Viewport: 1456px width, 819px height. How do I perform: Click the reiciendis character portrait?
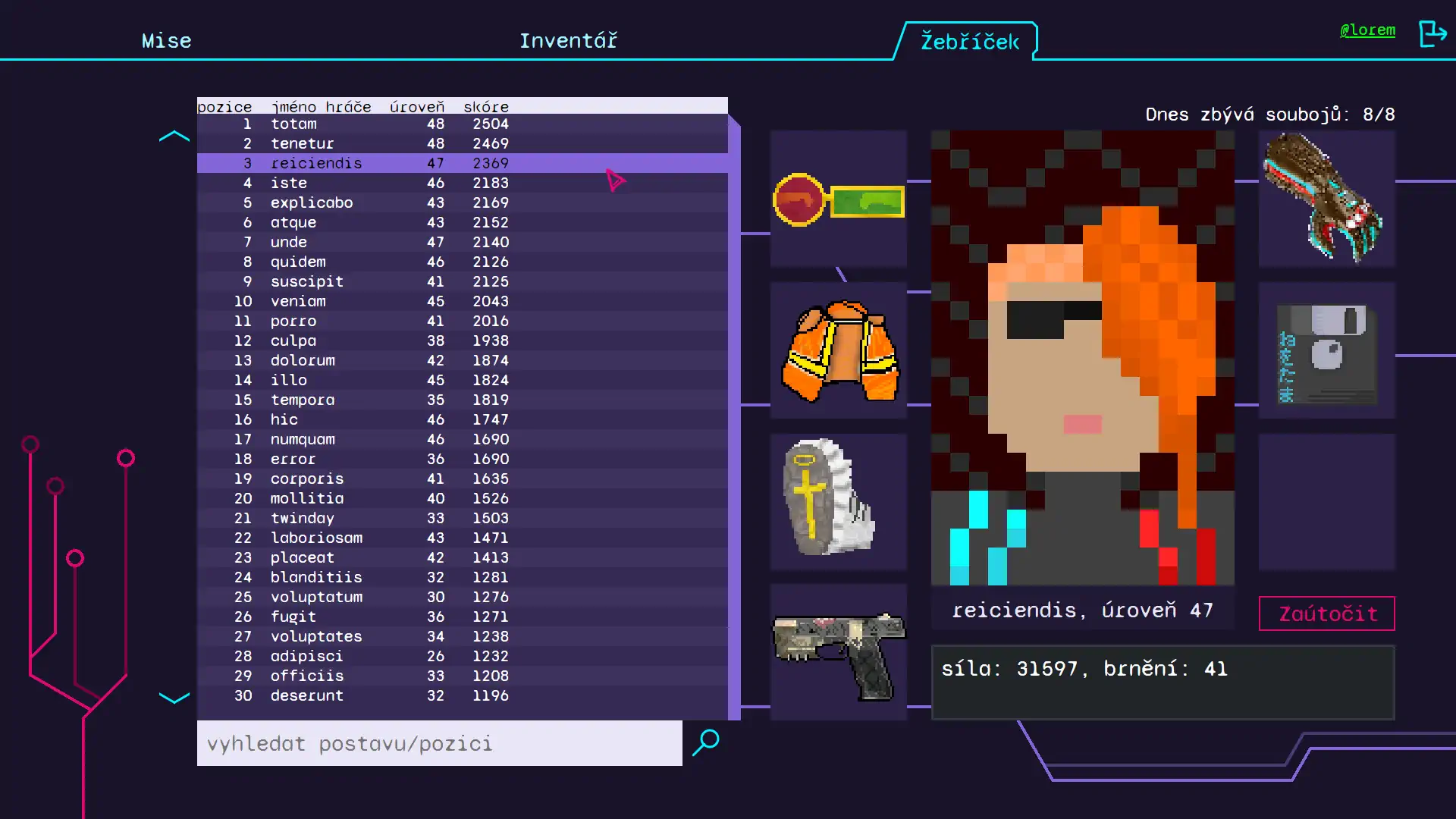(1082, 357)
